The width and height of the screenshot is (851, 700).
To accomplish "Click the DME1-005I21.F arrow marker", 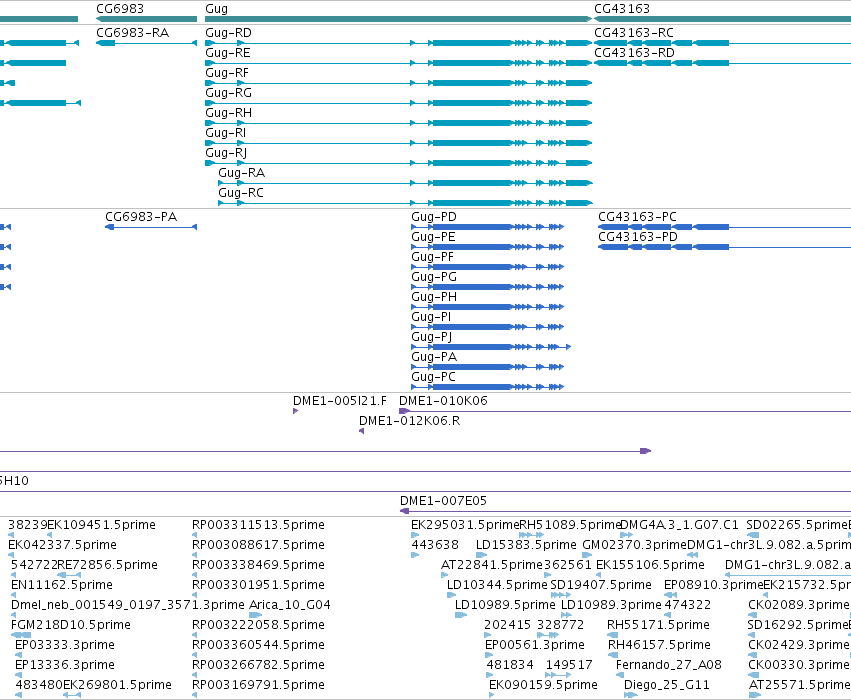I will click(296, 411).
